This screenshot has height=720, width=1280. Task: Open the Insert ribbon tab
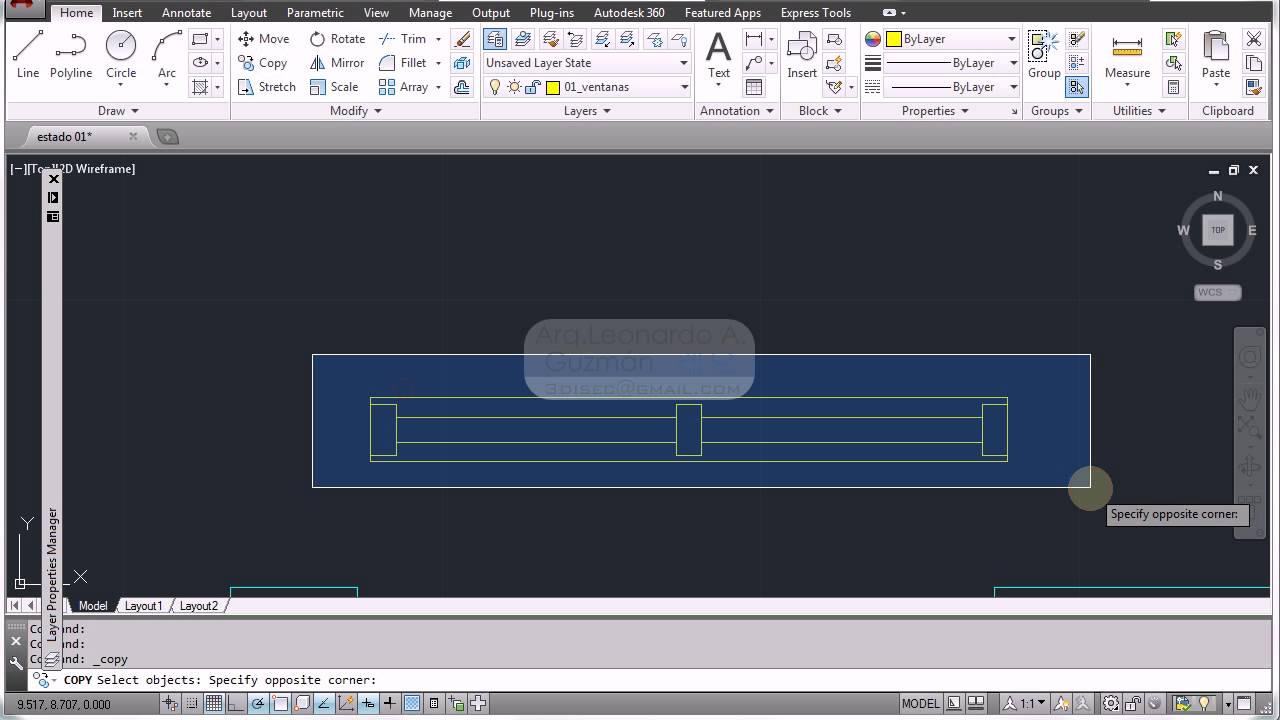point(127,13)
